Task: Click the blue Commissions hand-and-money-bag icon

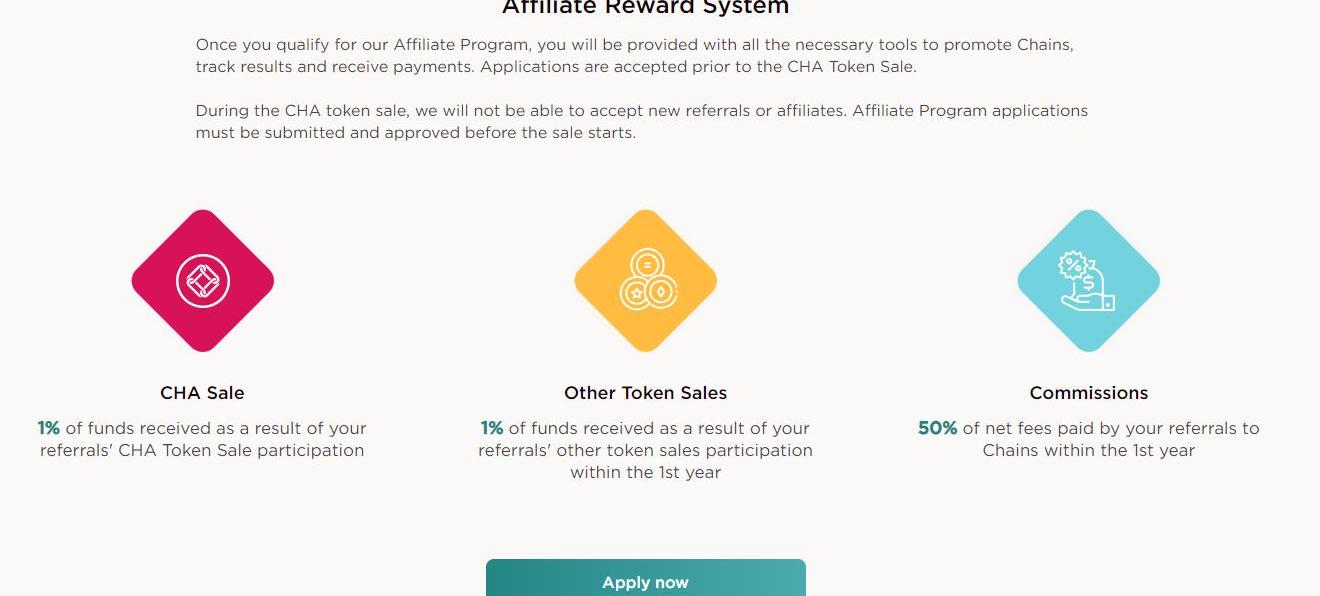Action: point(1088,281)
